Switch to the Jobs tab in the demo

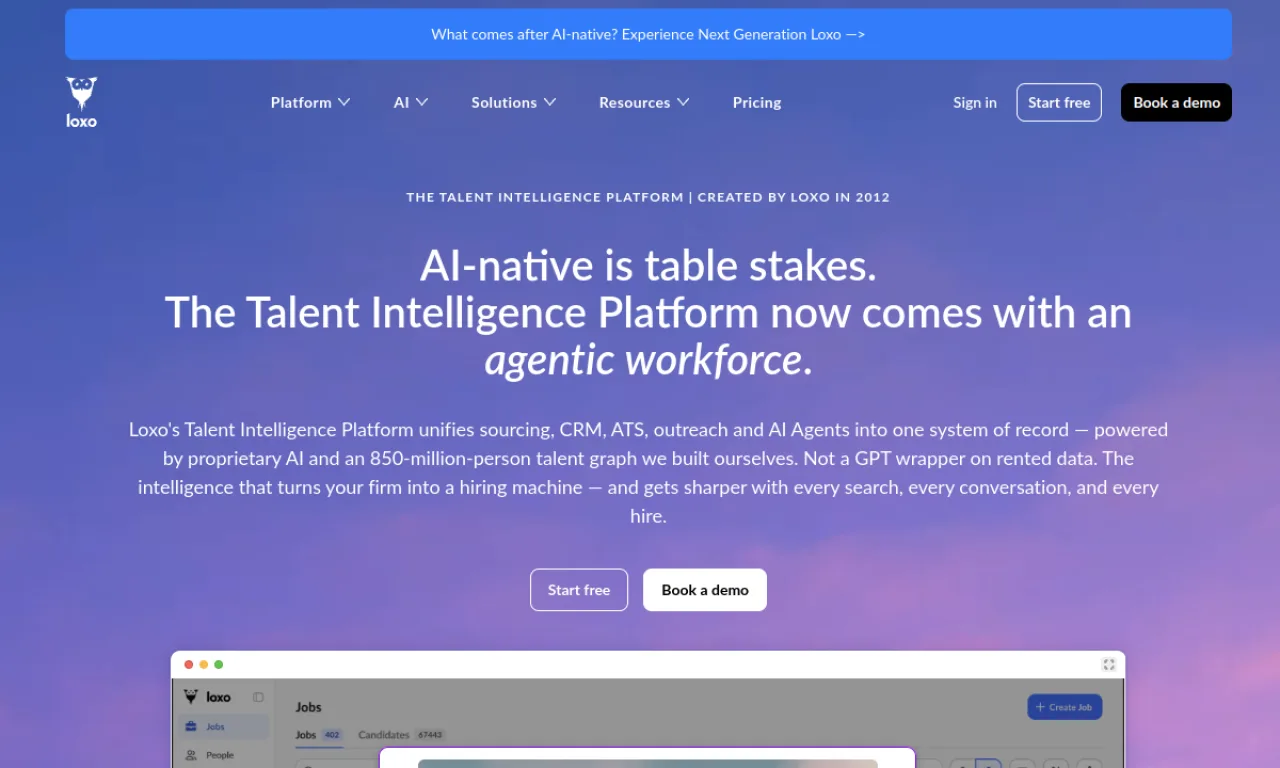click(x=319, y=735)
